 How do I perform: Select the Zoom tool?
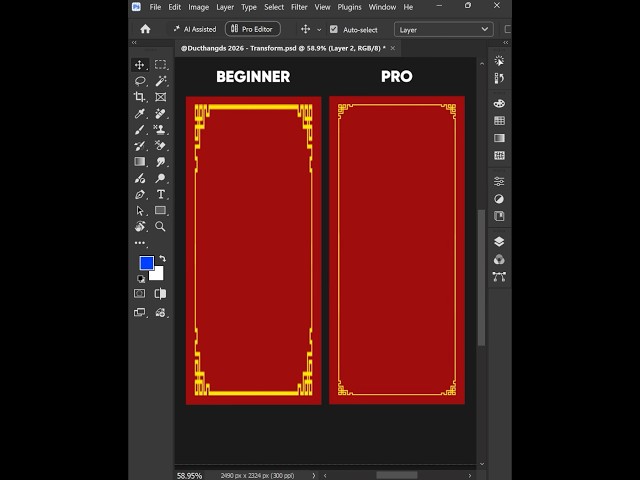[160, 227]
